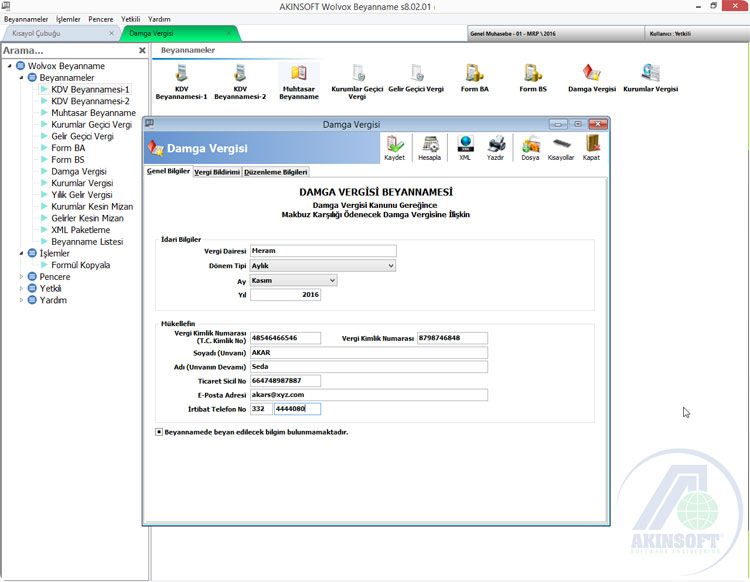Collapse the İşlemler tree node
The height and width of the screenshot is (582, 750).
[22, 253]
